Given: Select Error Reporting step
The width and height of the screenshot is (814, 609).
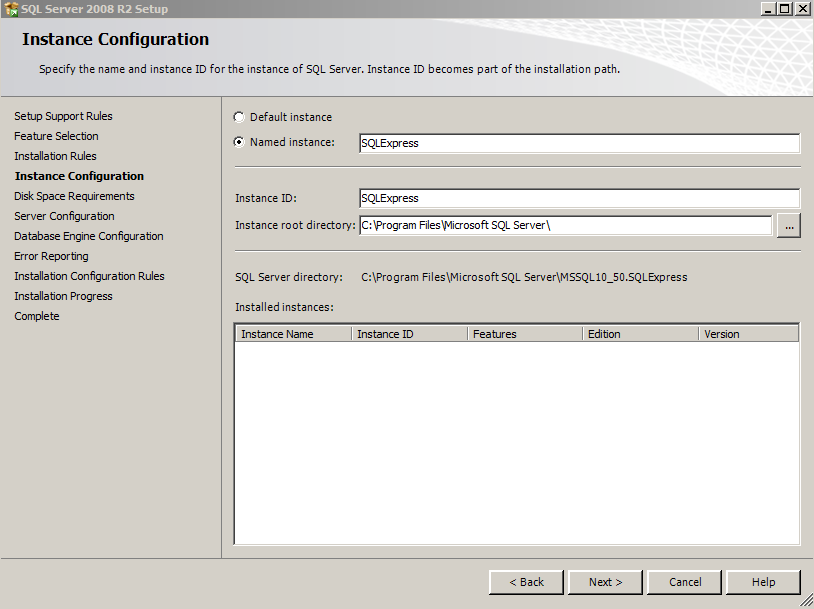Looking at the screenshot, I should [51, 256].
